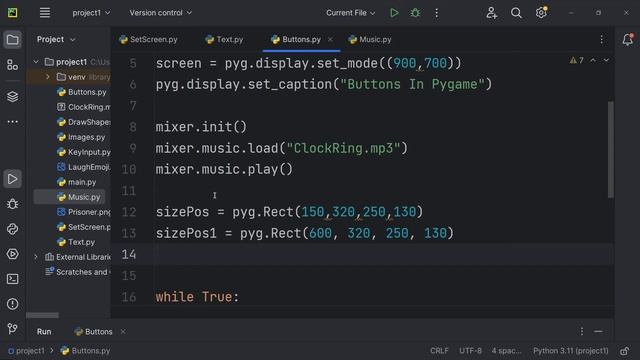Open the Debug tool window sidebar icon

tap(12, 204)
